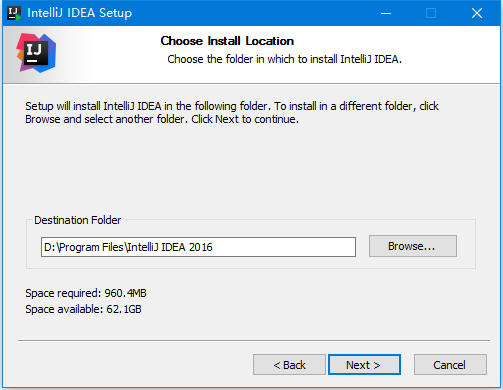Place cursor after '2016' in path field
The image size is (503, 390).
click(213, 247)
